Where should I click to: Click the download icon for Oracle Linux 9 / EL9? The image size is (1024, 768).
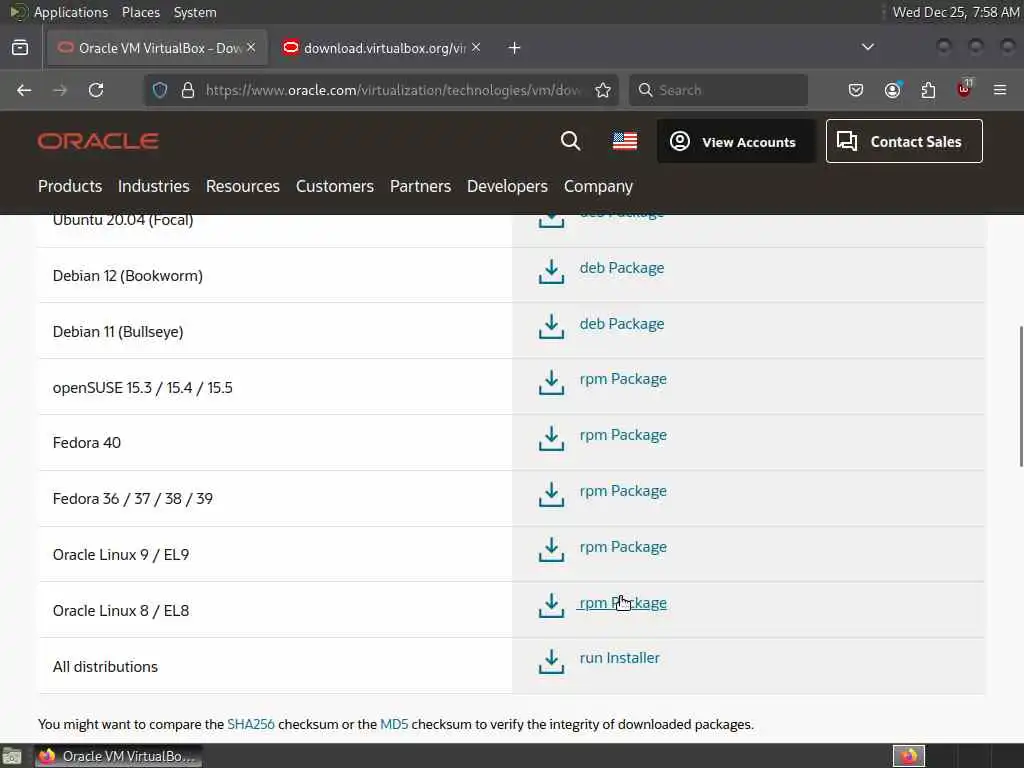coord(551,551)
